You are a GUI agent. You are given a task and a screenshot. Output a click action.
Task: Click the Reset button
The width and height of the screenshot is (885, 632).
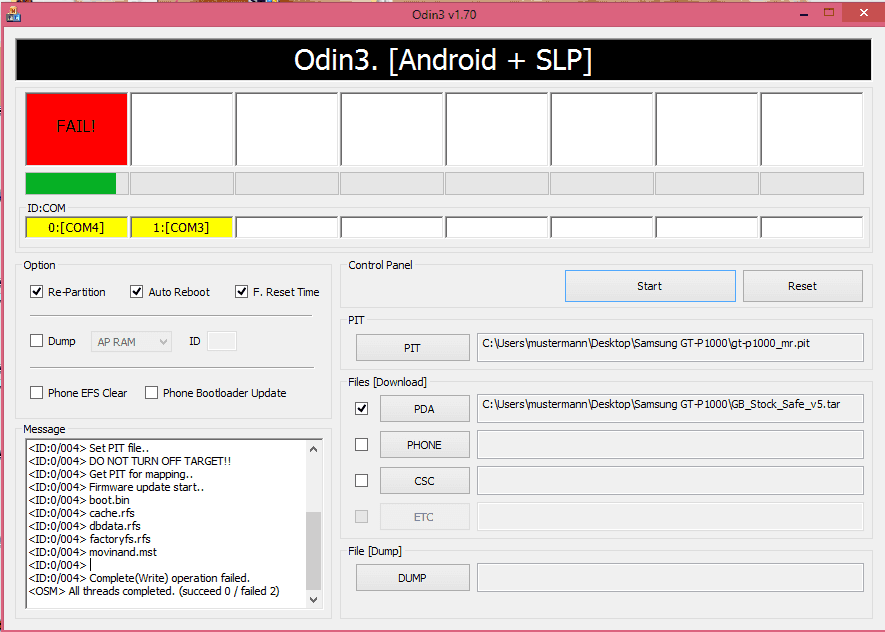point(802,286)
